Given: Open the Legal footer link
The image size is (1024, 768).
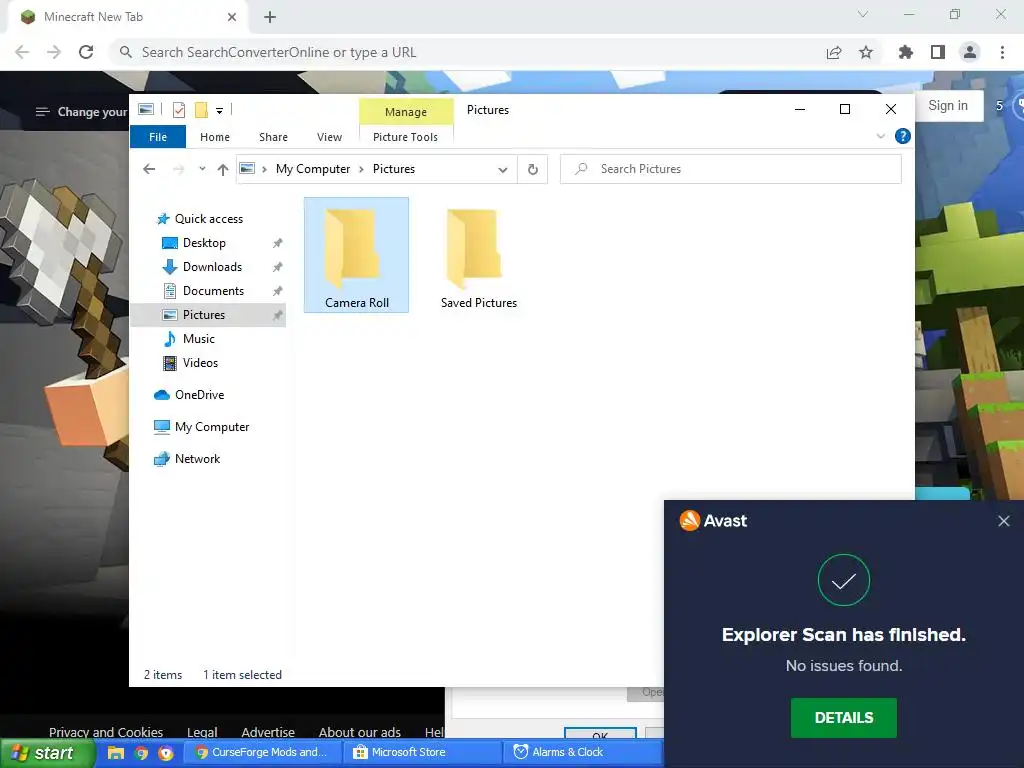Looking at the screenshot, I should pos(202,732).
